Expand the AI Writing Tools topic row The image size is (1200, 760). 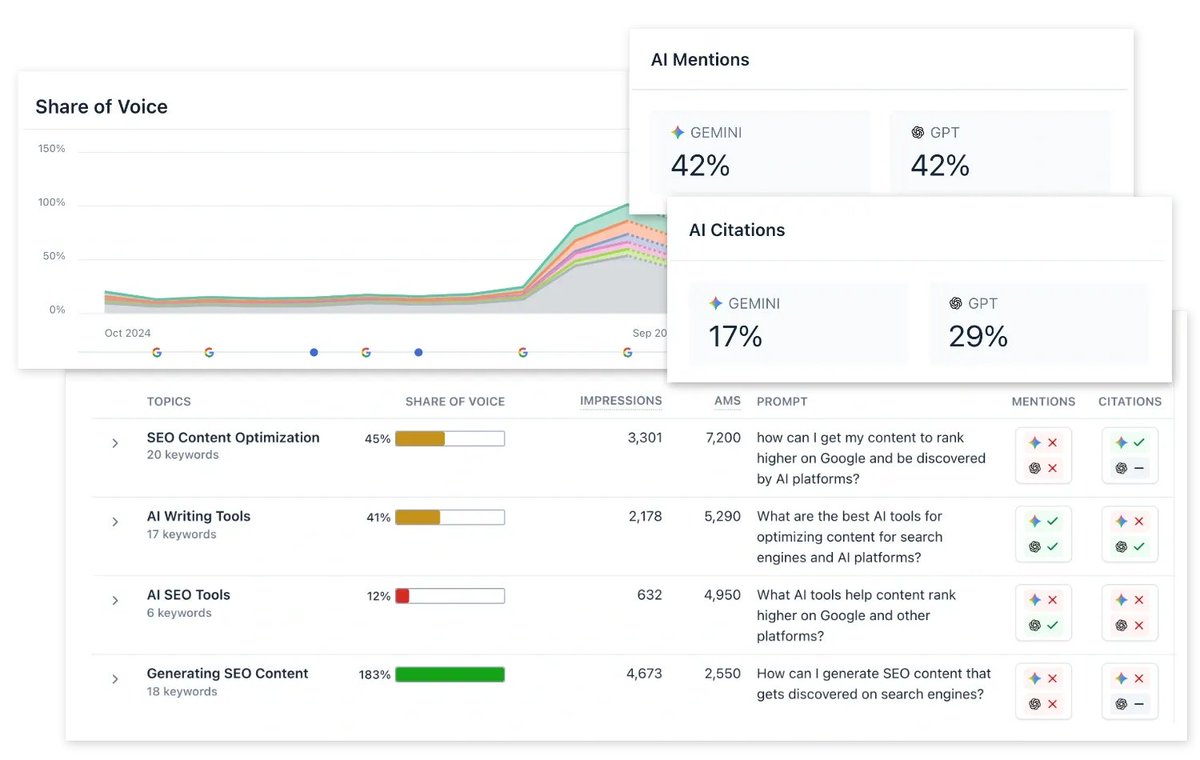(x=115, y=522)
